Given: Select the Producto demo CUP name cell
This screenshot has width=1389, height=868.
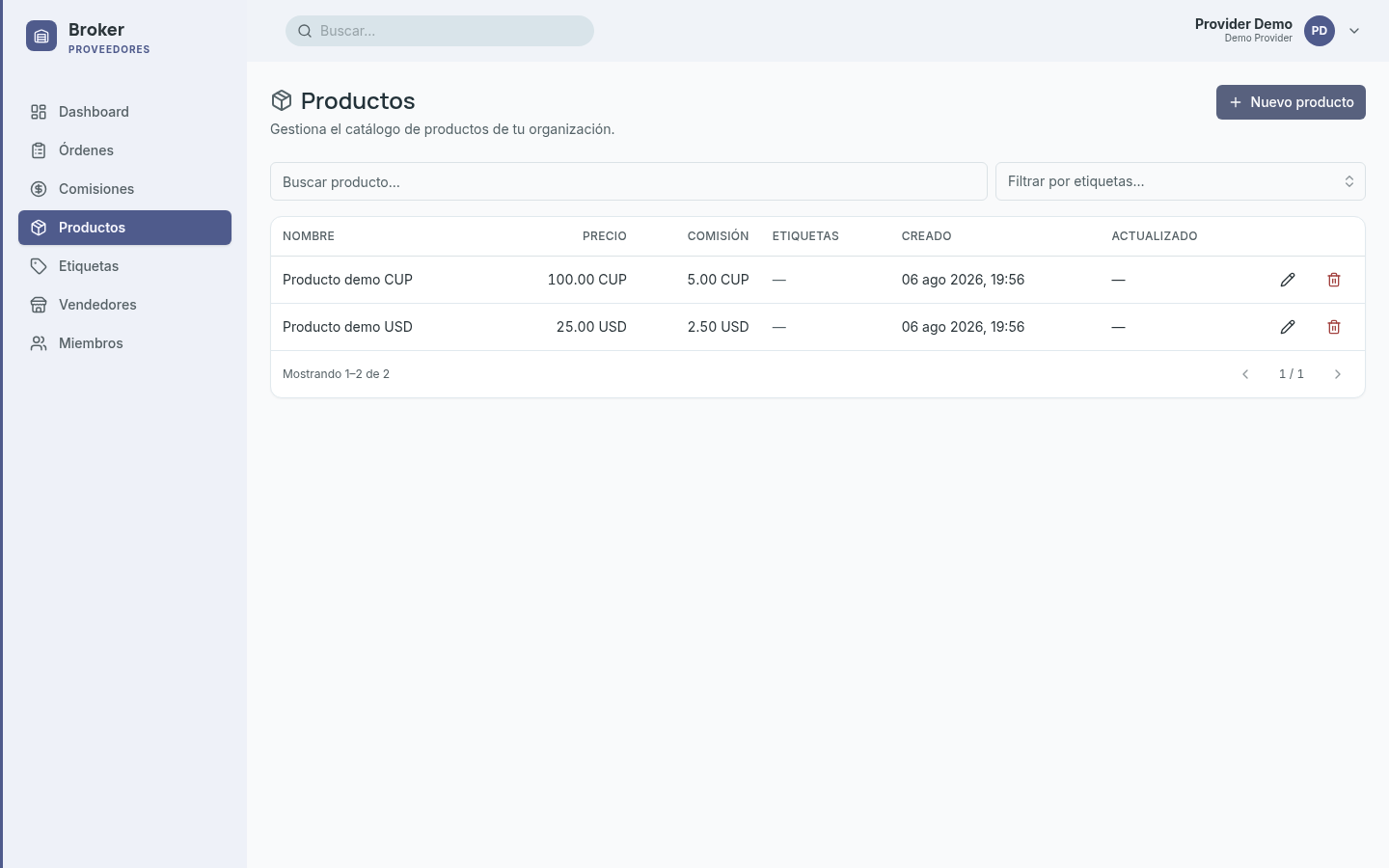Looking at the screenshot, I should 347,280.
